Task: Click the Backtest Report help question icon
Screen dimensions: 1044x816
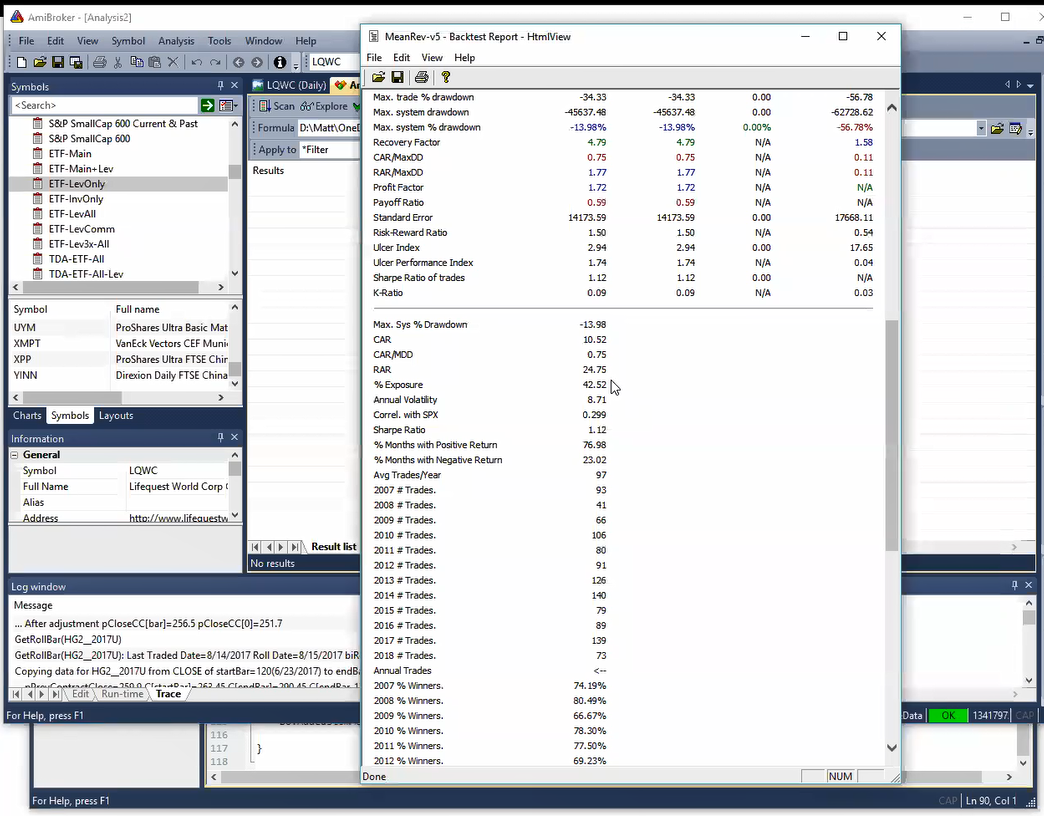Action: (445, 77)
